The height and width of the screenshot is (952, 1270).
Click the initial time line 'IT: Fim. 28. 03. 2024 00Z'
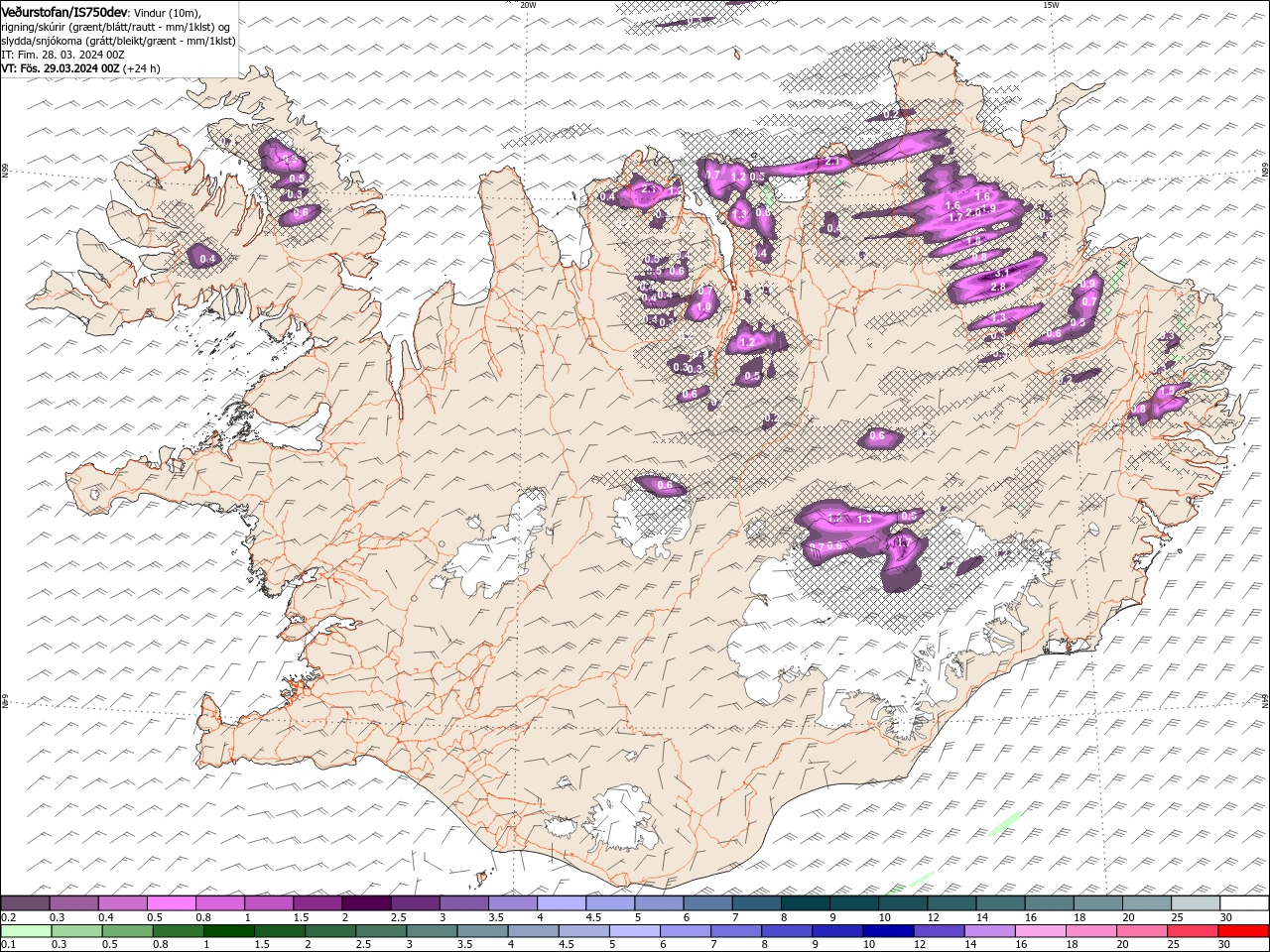[x=63, y=55]
